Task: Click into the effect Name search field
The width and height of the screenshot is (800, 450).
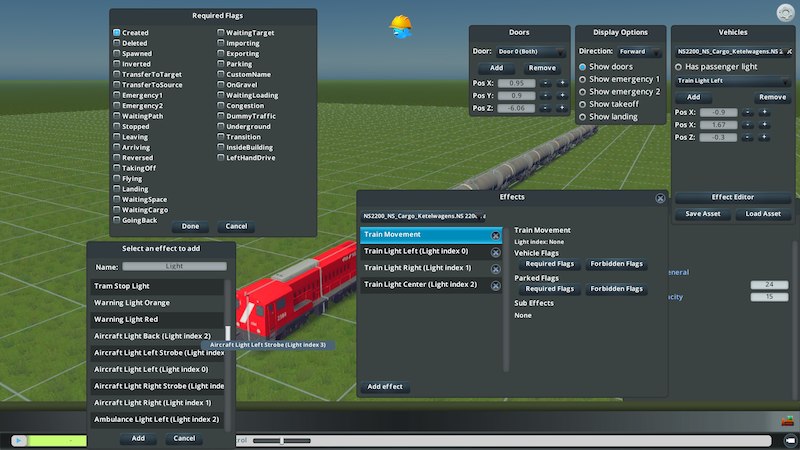Action: 174,267
